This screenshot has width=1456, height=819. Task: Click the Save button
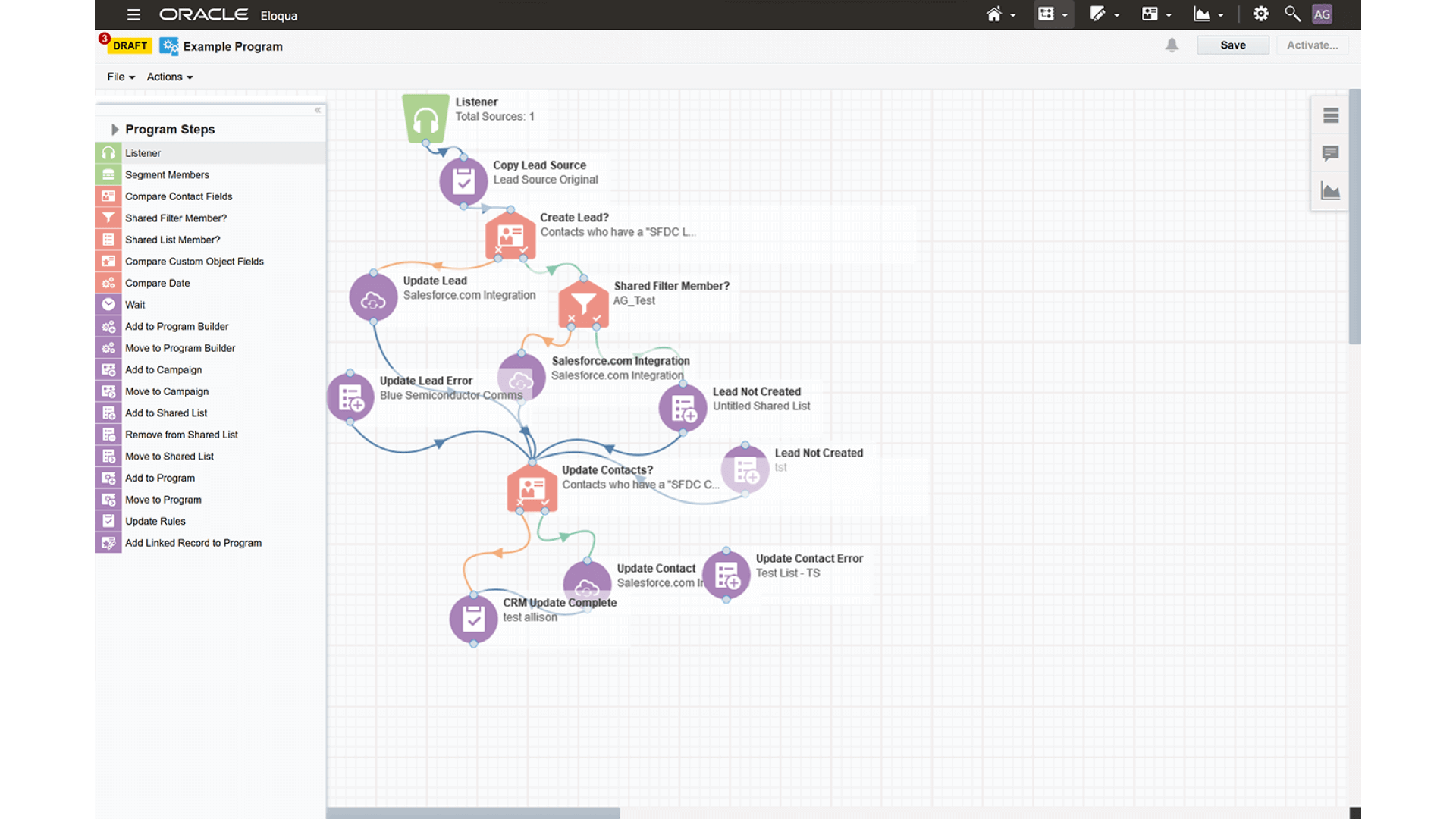tap(1233, 44)
